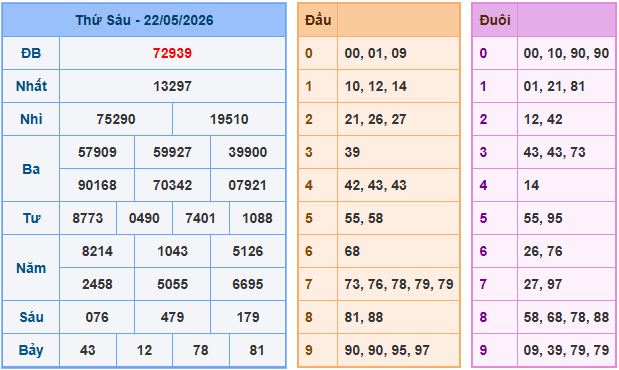The image size is (619, 370).
Task: Click the Sáu number 076
Action: [x=97, y=317]
